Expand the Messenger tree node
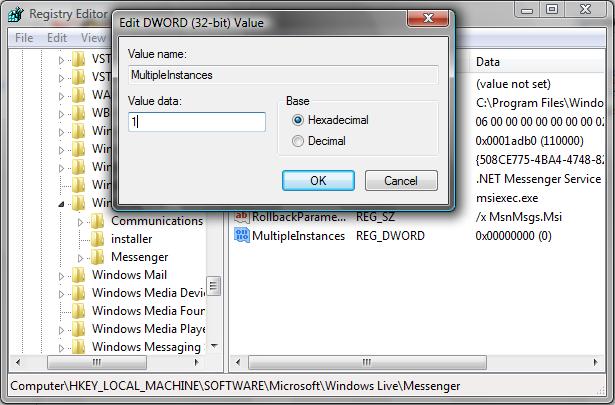This screenshot has width=615, height=405. [x=80, y=258]
